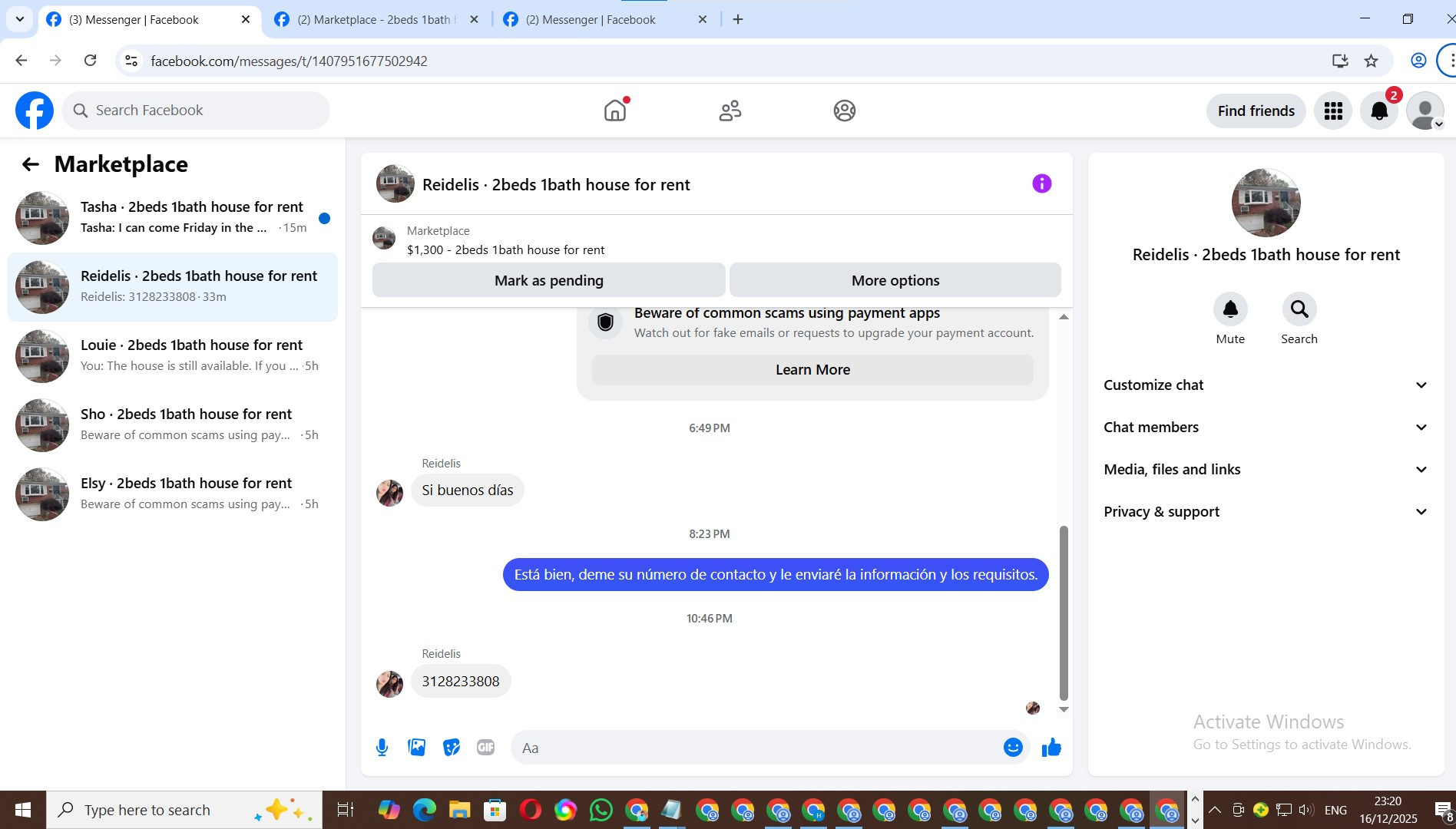Open the browser tab search dropdown

click(x=20, y=19)
